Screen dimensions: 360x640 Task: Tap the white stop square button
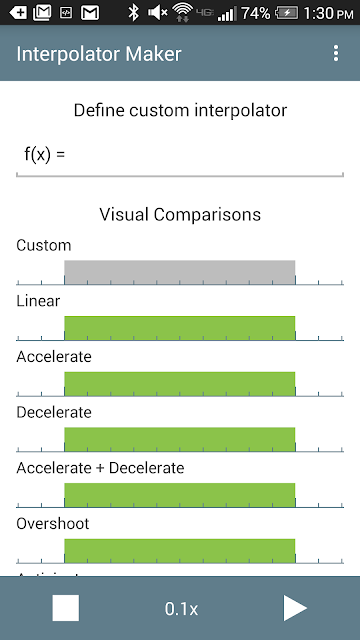point(66,608)
